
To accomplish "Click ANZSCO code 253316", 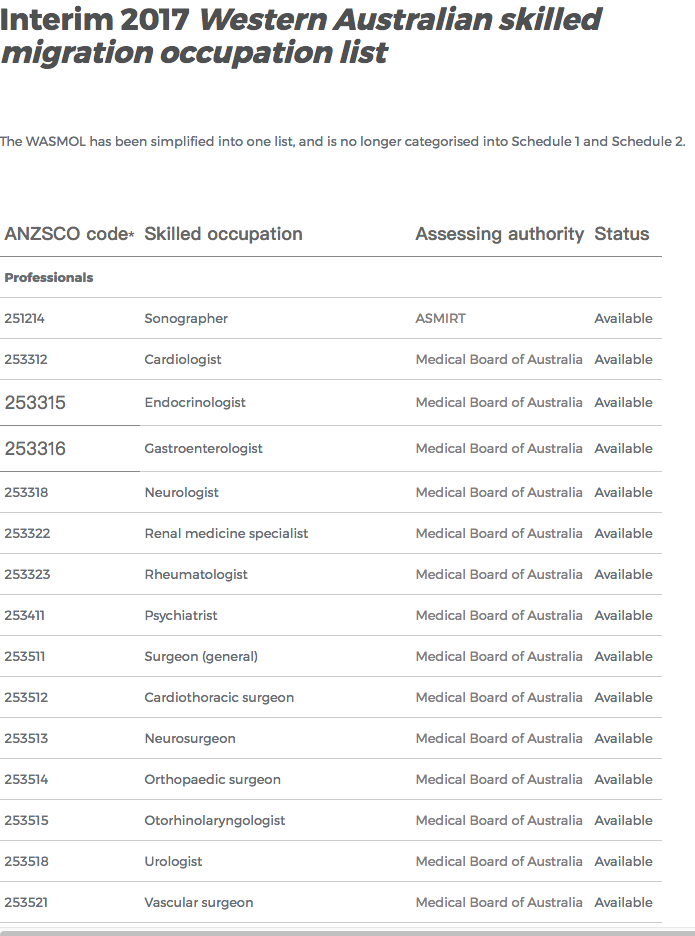I will (x=35, y=449).
